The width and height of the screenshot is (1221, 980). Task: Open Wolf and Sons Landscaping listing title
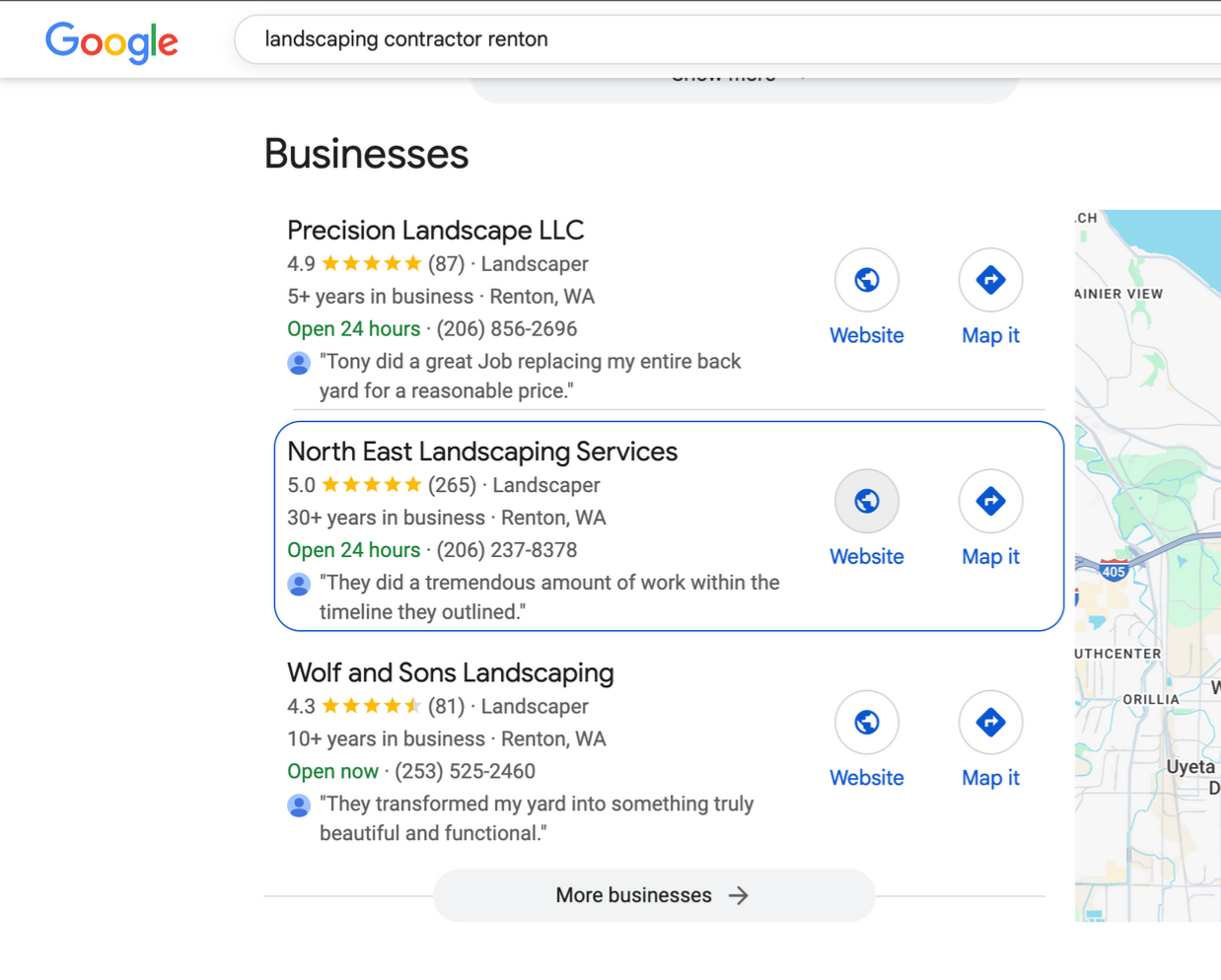[450, 672]
